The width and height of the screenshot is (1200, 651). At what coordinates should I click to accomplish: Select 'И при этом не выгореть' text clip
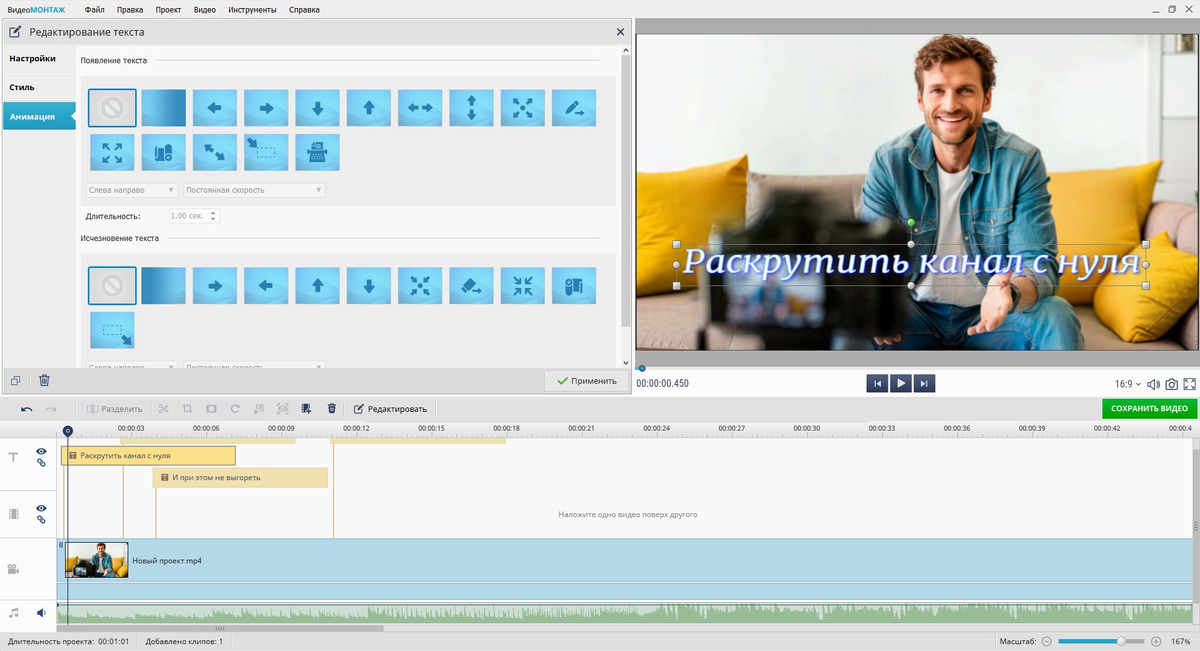tap(240, 478)
